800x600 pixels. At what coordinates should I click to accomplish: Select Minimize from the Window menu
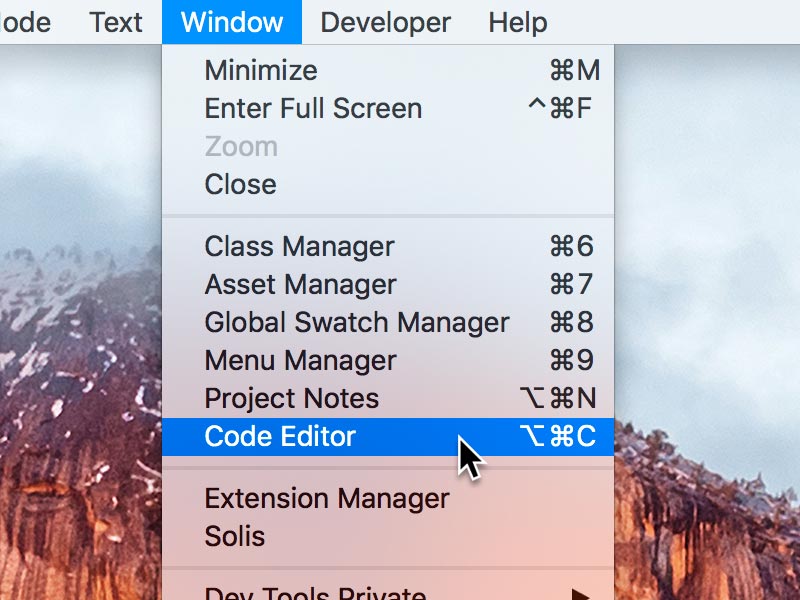(260, 70)
